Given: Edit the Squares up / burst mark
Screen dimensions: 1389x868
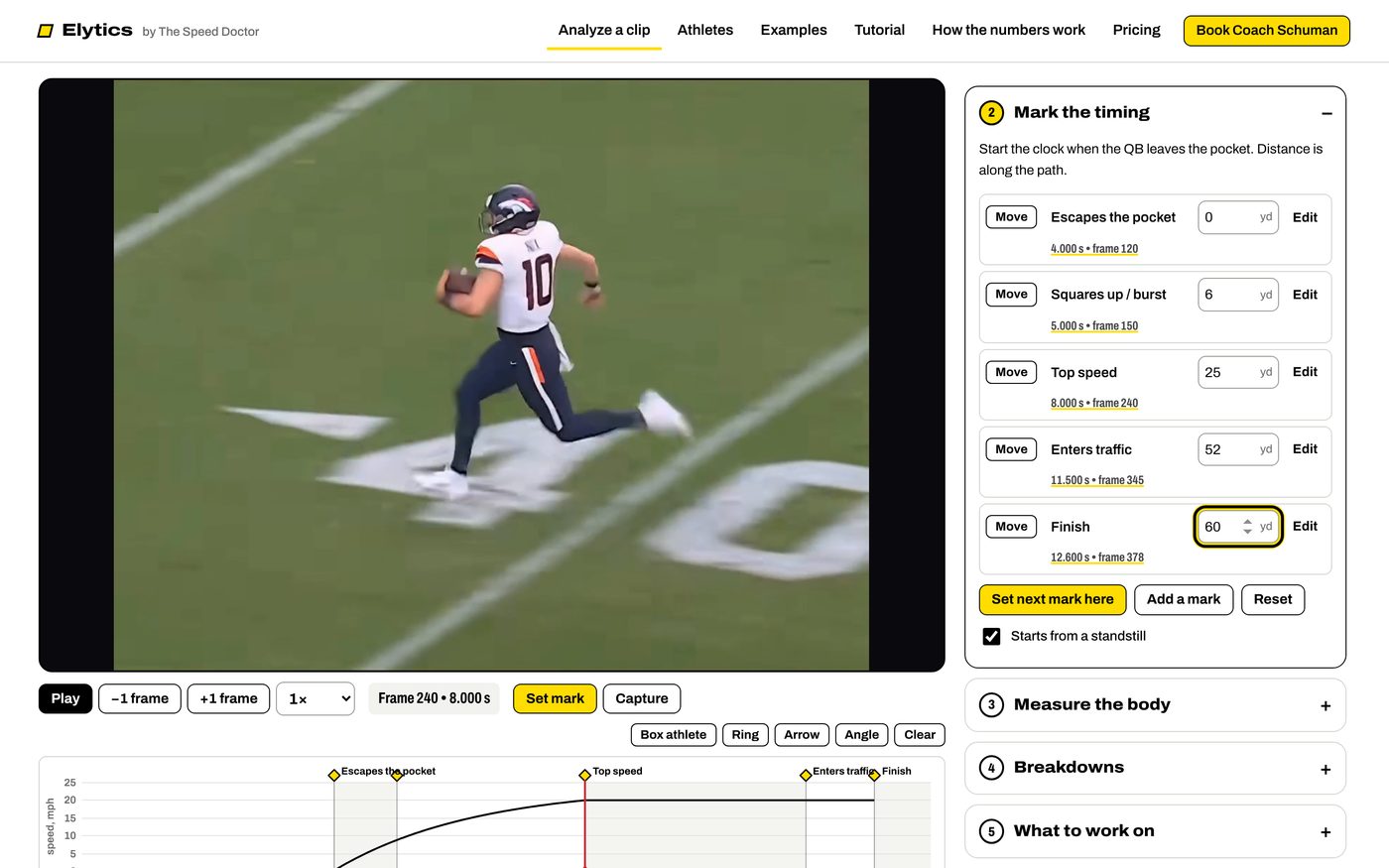Looking at the screenshot, I should coord(1305,295).
